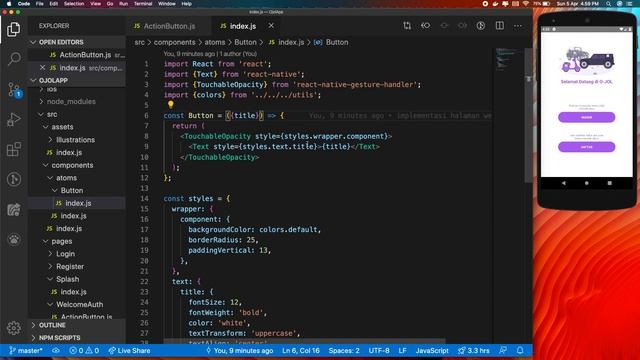This screenshot has width=640, height=360.
Task: Open errors and warnings count in the status bar
Action: [84, 351]
